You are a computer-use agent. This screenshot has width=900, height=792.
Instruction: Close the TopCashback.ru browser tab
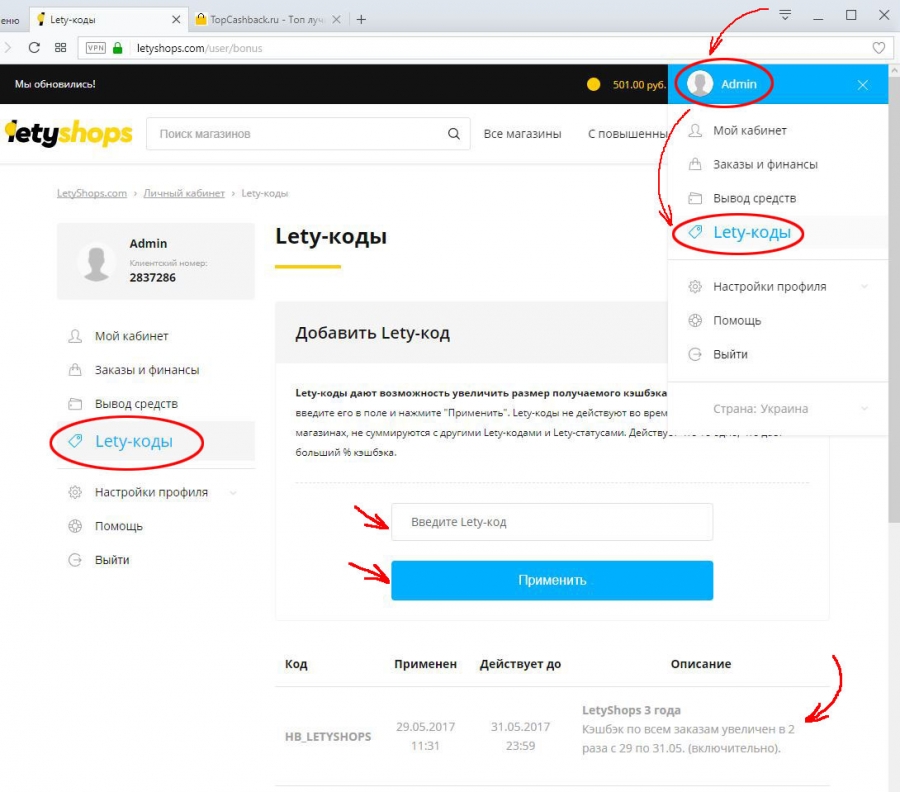click(x=336, y=20)
